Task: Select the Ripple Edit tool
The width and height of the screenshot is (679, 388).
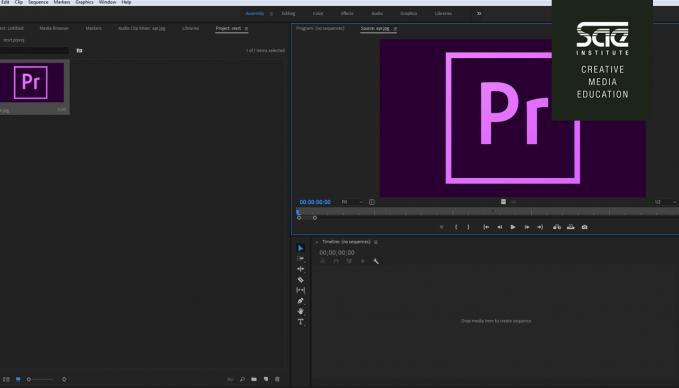Action: [301, 269]
